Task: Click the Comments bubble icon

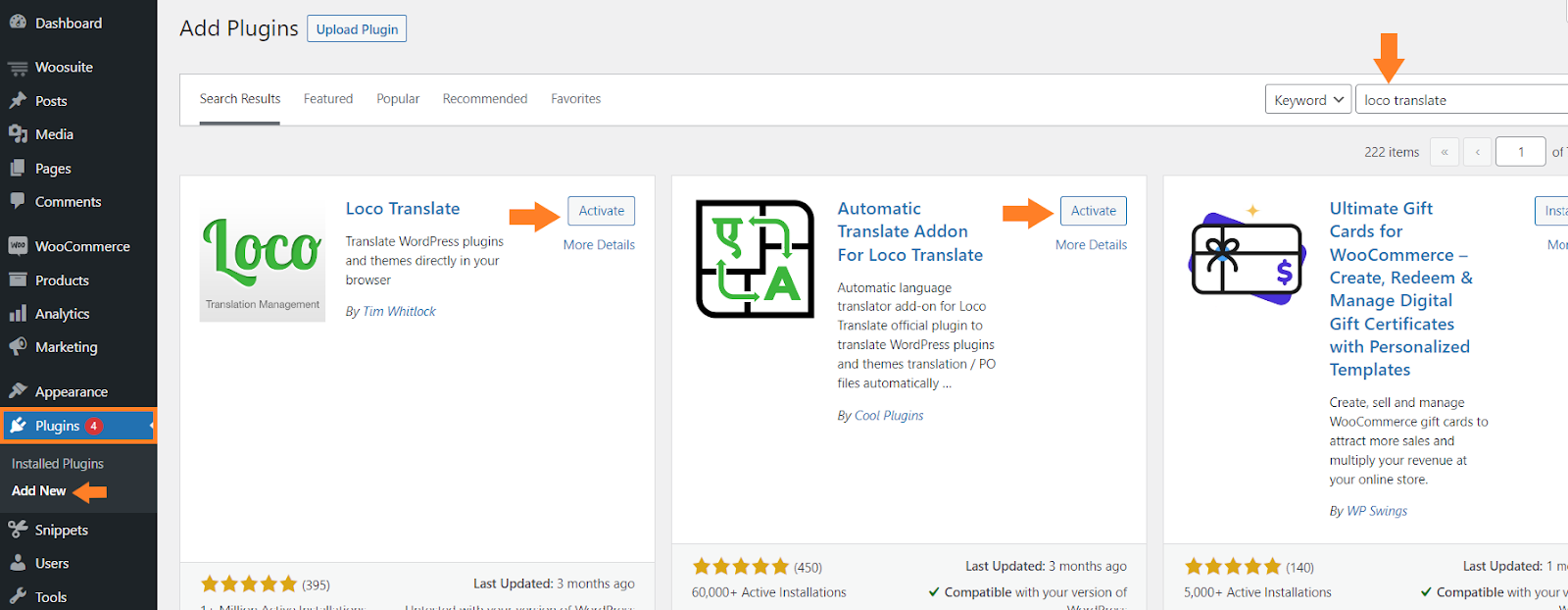Action: [x=18, y=201]
